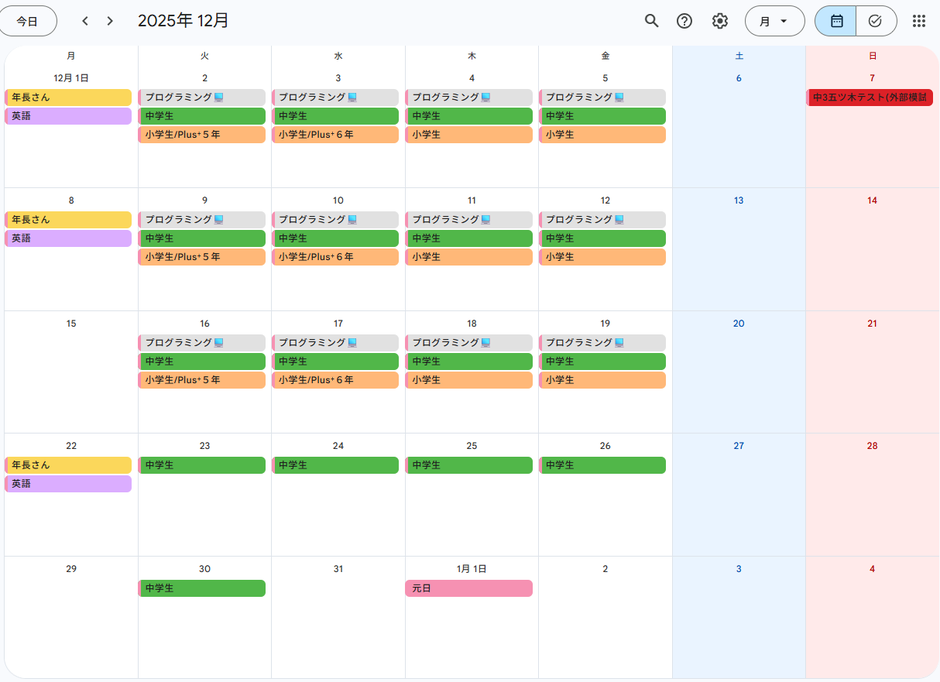Open プログラミング event on December 5
The width and height of the screenshot is (940, 682).
[602, 97]
